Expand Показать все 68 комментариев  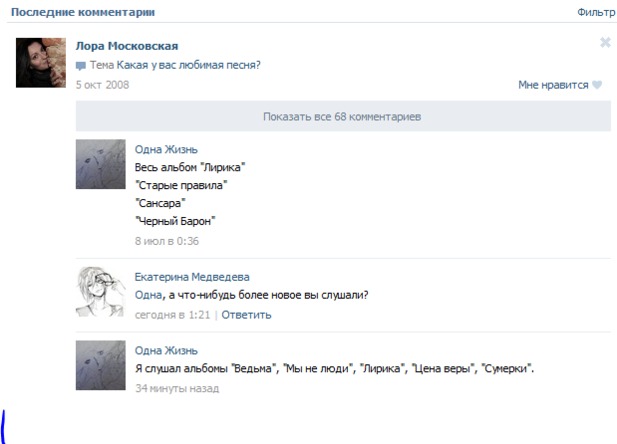point(343,116)
